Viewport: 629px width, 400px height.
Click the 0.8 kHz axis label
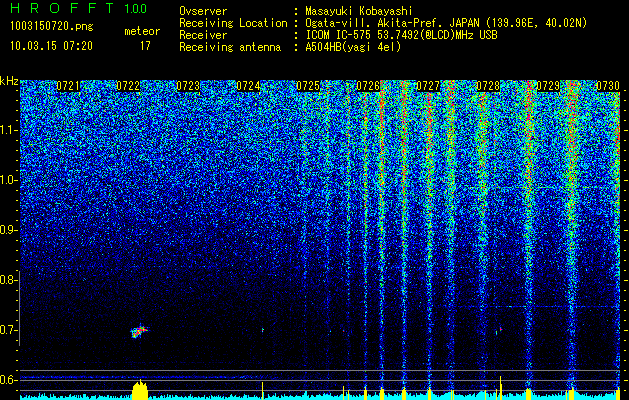pyautogui.click(x=8, y=280)
